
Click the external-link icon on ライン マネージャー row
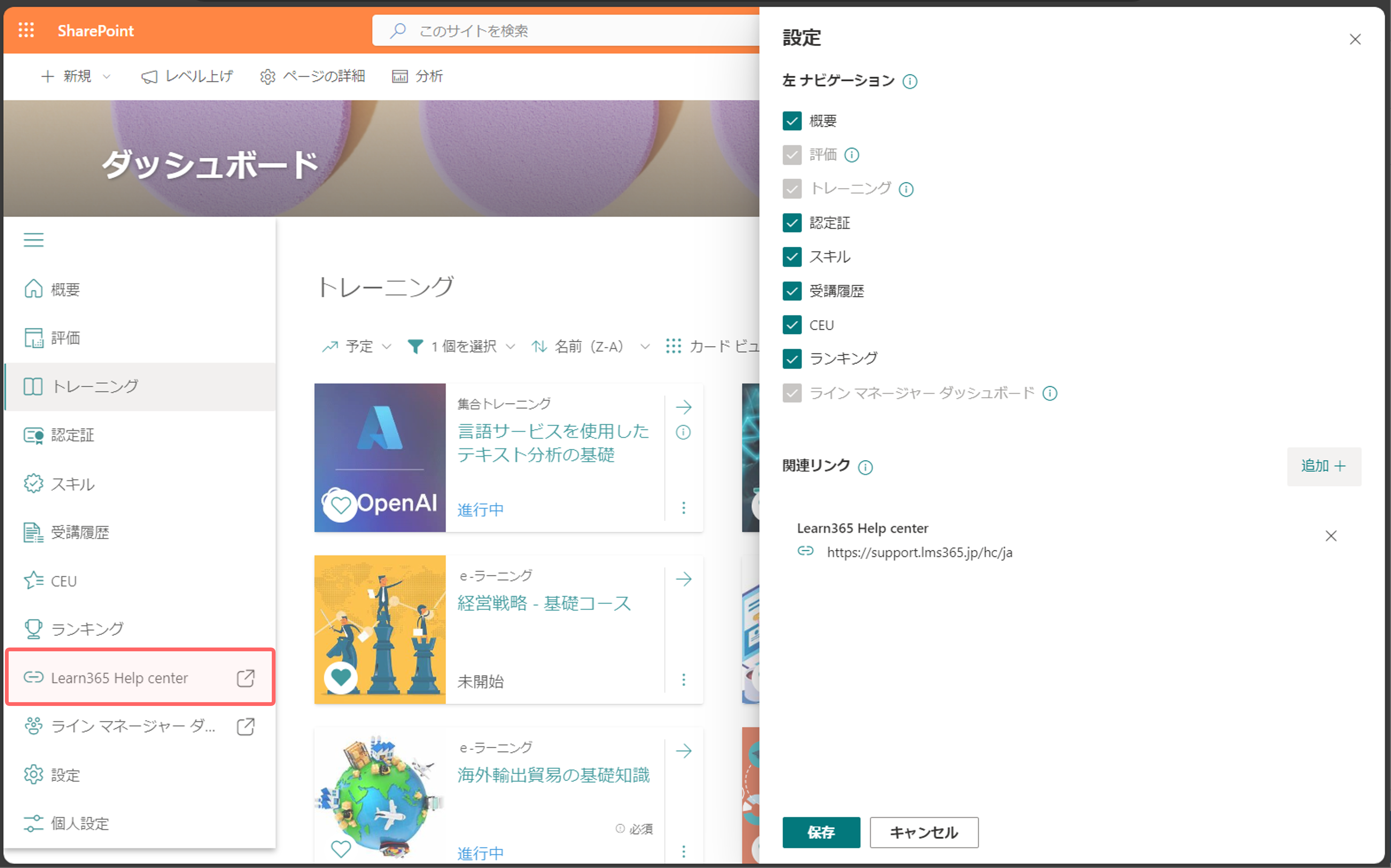tap(246, 726)
